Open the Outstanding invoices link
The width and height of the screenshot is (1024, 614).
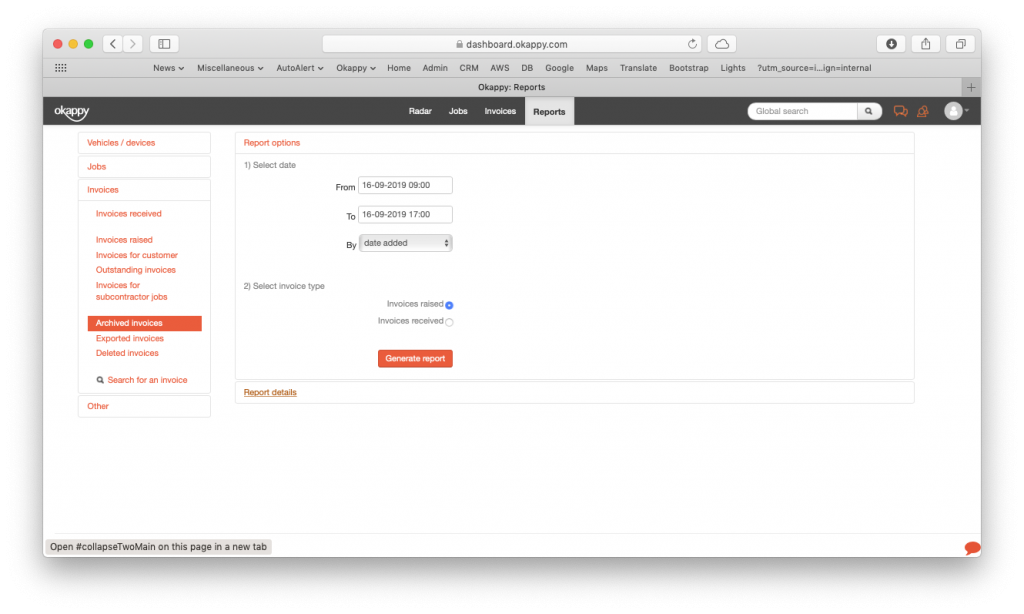pos(136,270)
